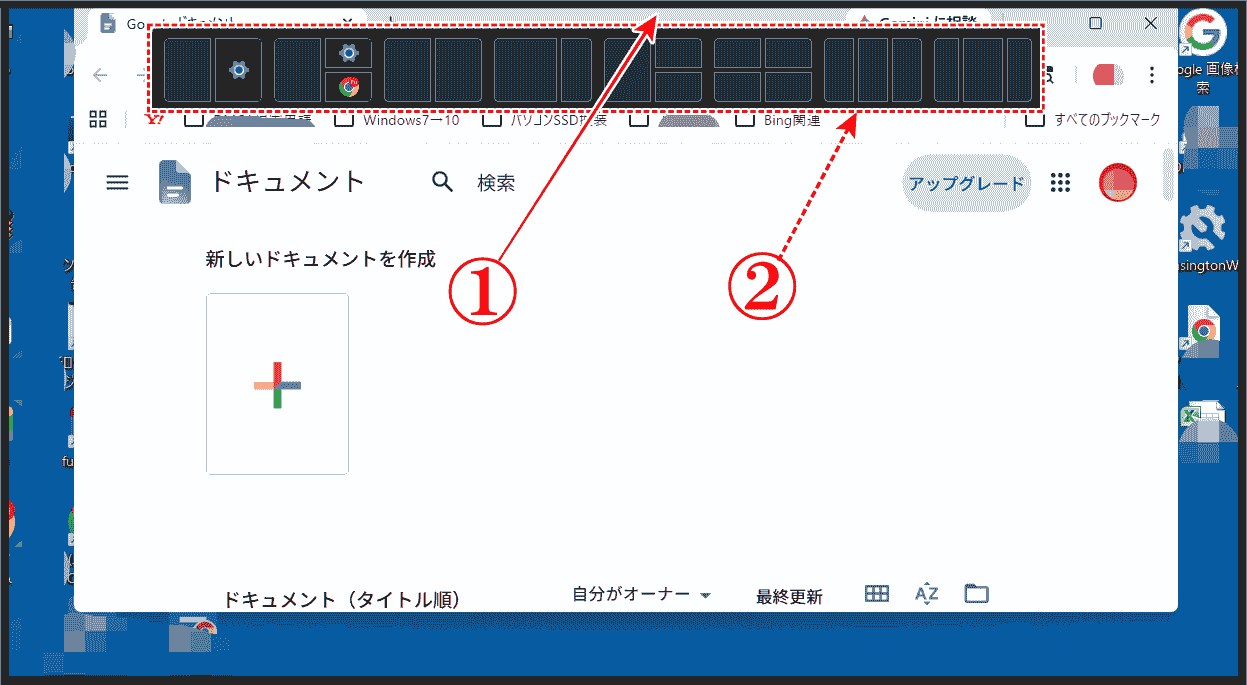Open the パソコンSSD換装 bookmark folder
This screenshot has width=1247, height=685.
click(x=546, y=120)
